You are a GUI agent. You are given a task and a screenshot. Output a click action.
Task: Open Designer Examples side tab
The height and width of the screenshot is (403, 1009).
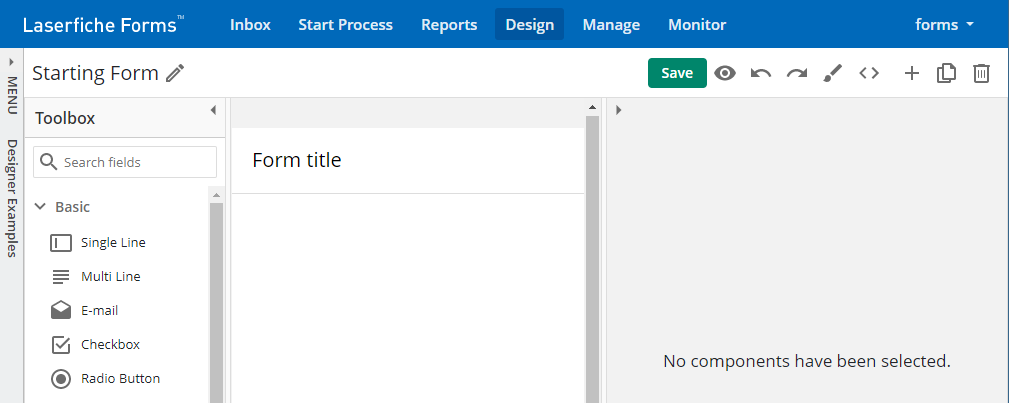12,198
